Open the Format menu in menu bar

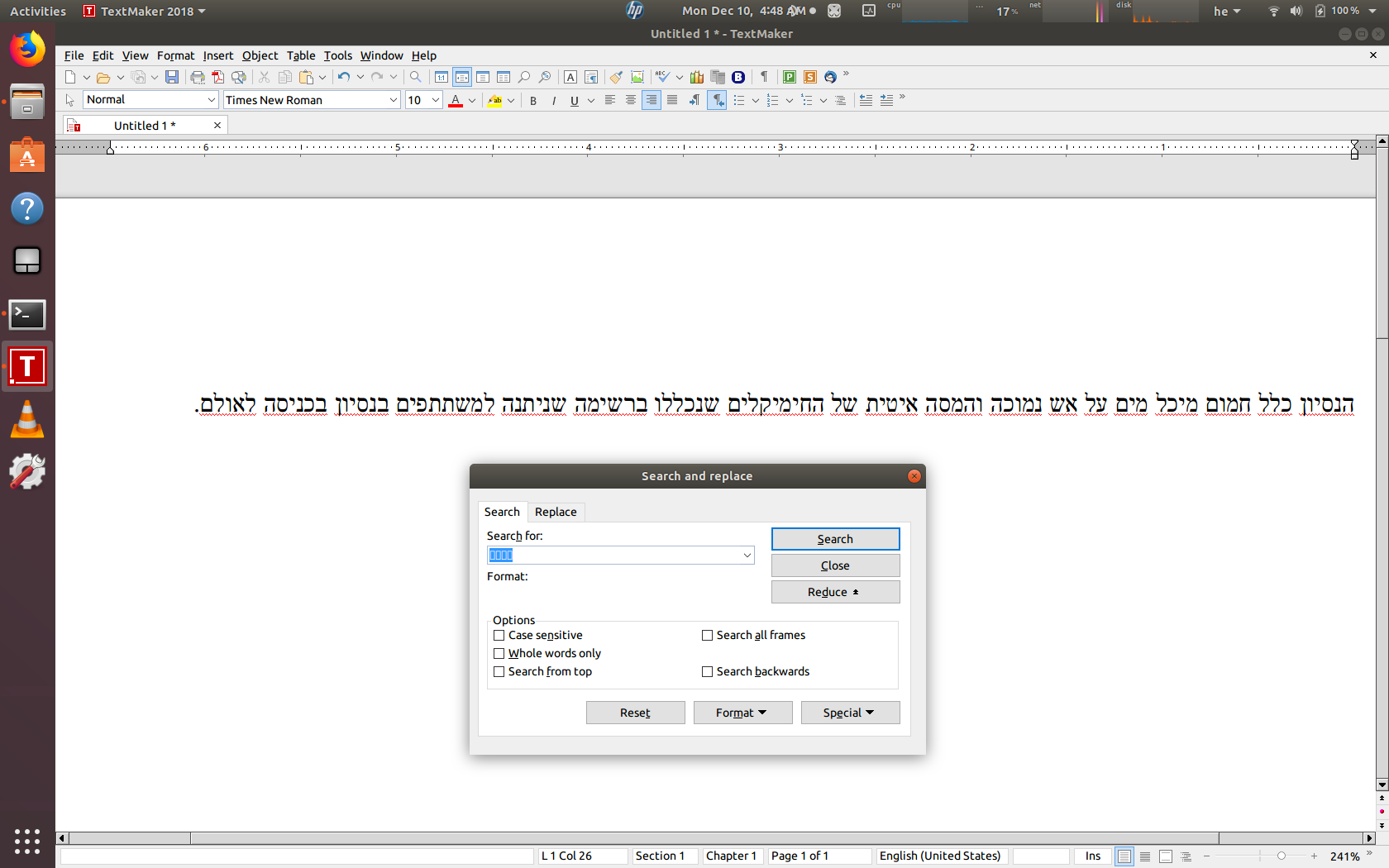tap(175, 55)
